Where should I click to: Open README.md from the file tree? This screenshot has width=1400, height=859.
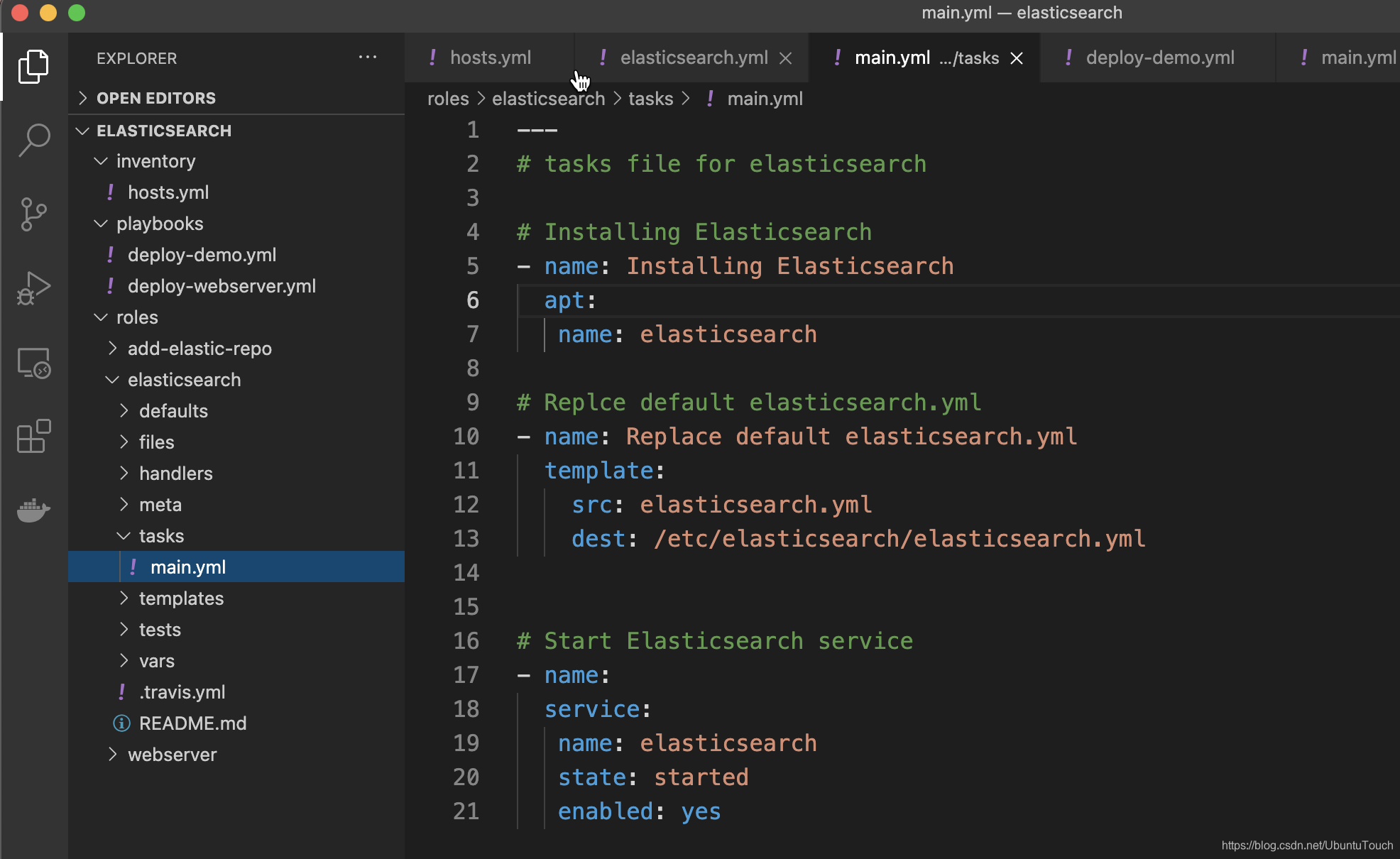click(x=192, y=723)
